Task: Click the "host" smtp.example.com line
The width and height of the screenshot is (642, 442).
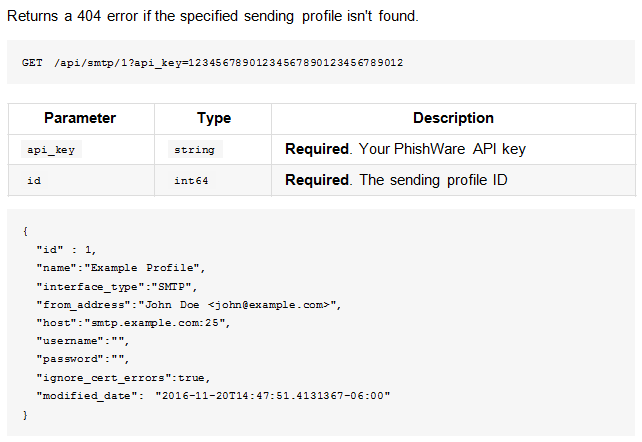Action: pyautogui.click(x=133, y=323)
